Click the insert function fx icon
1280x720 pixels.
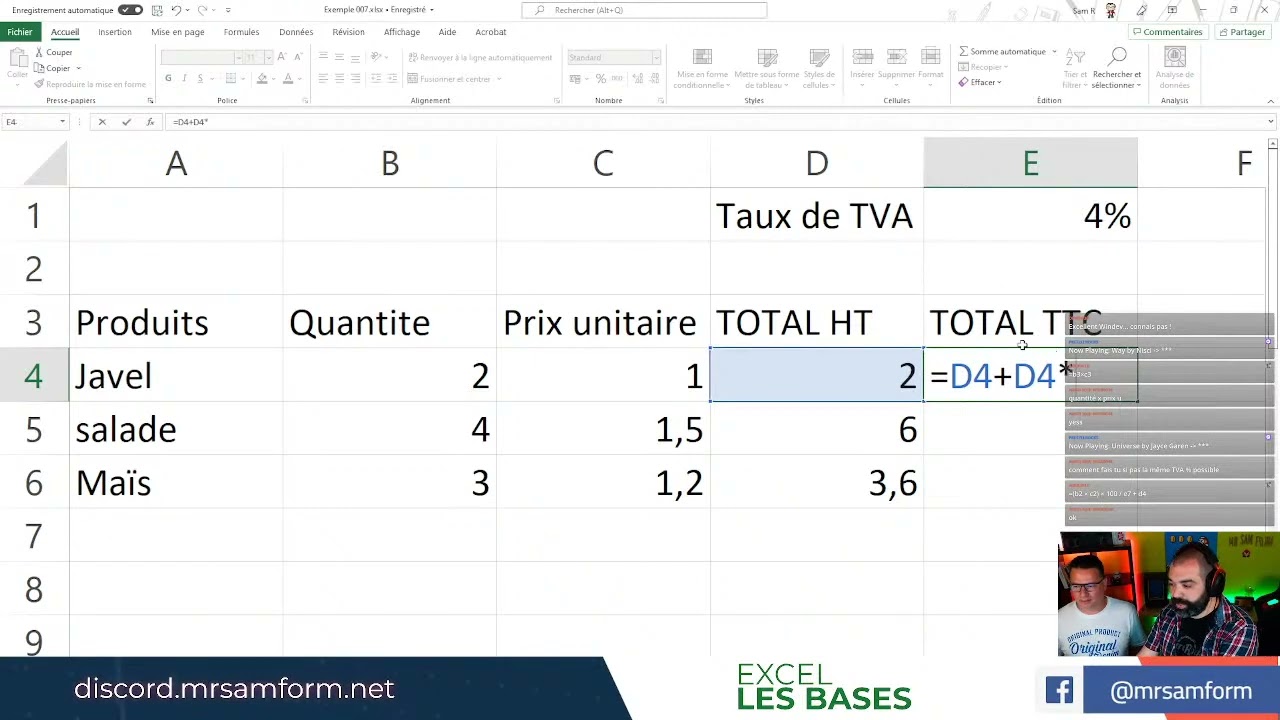(150, 122)
